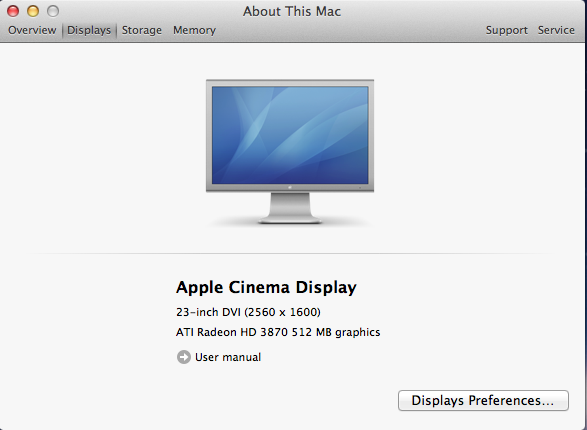Open the Support section
587x430 pixels.
pos(507,30)
